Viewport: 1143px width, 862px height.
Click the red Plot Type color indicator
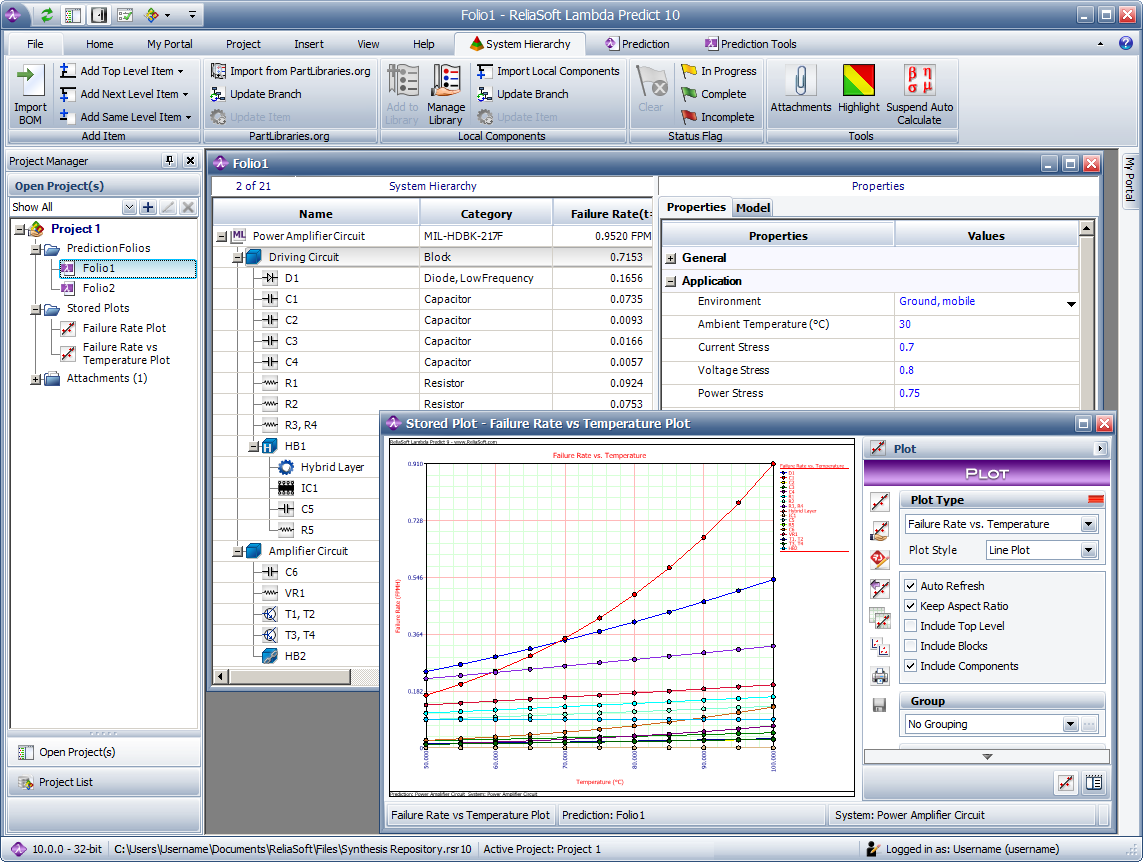[x=1095, y=500]
